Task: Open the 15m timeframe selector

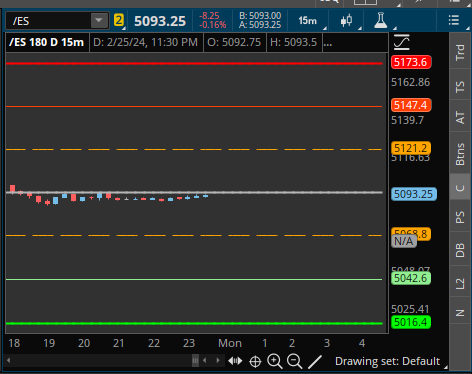Action: coord(308,21)
